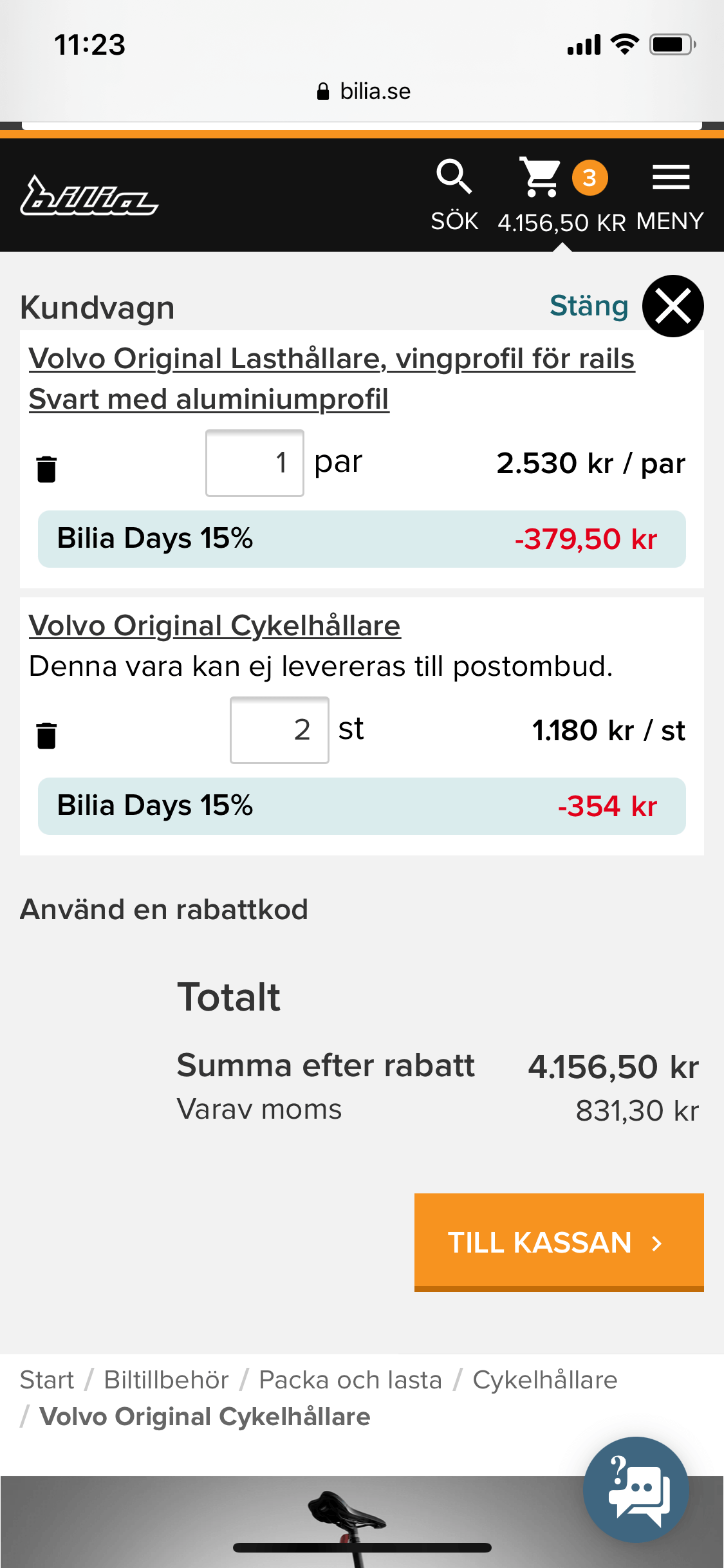
Task: Open the shopping cart icon
Action: coord(541,177)
